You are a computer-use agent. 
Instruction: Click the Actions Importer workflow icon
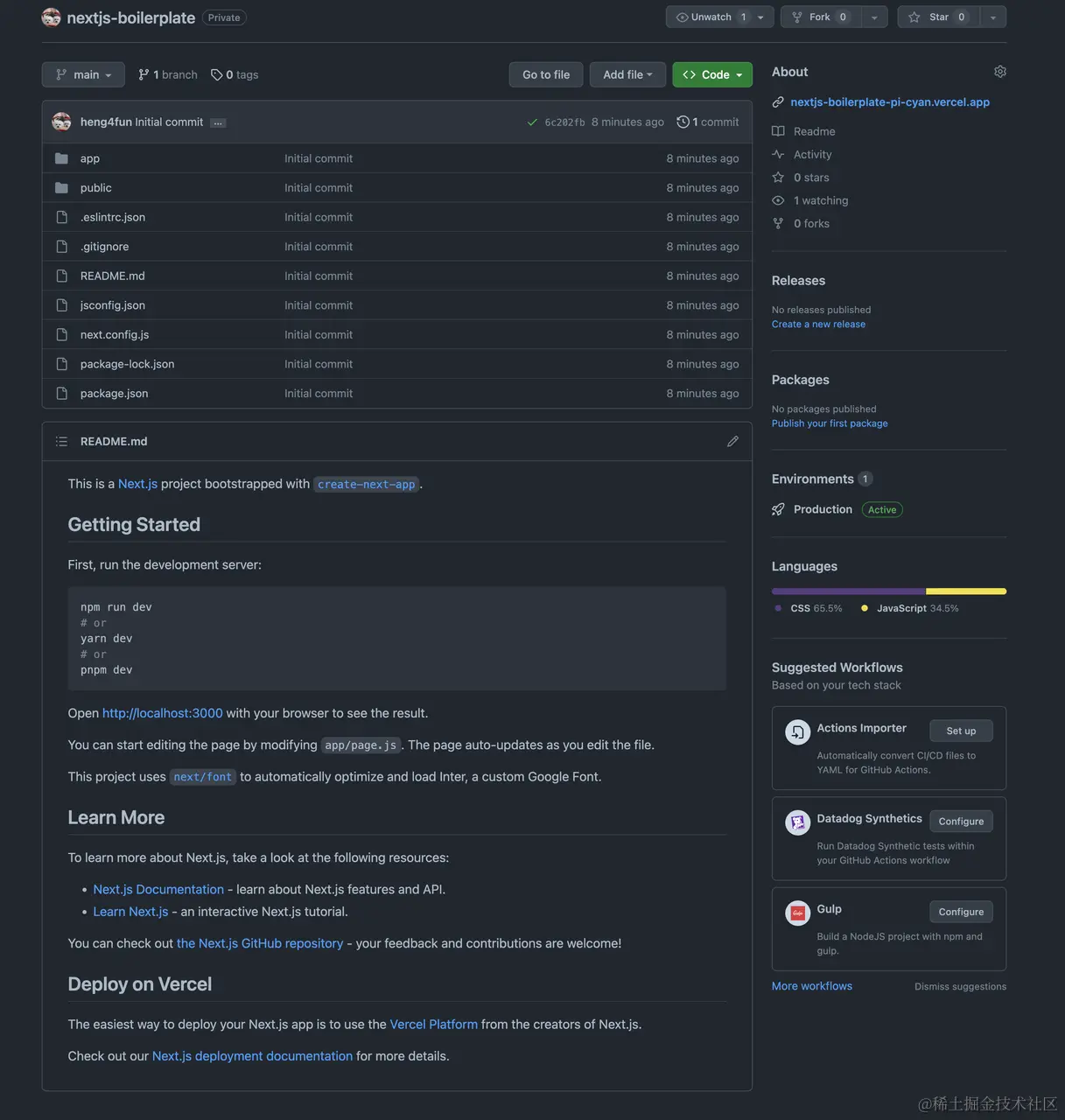click(797, 731)
